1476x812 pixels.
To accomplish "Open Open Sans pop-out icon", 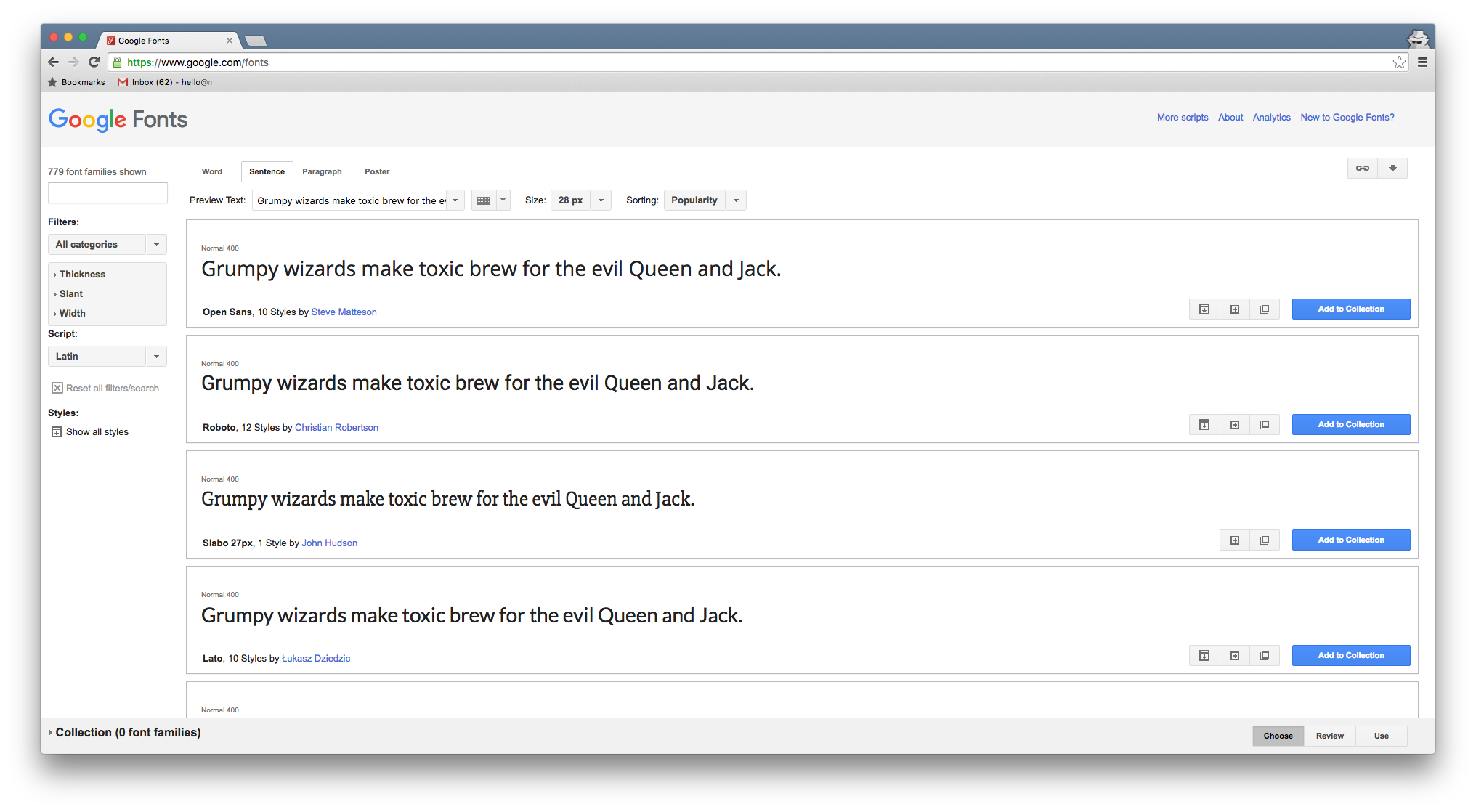I will 1265,309.
